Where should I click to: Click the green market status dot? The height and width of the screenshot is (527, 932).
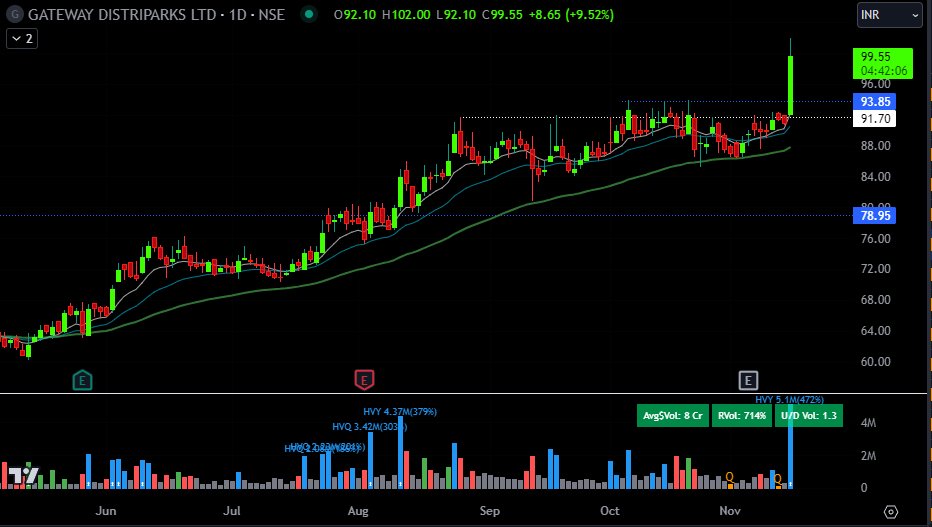308,14
